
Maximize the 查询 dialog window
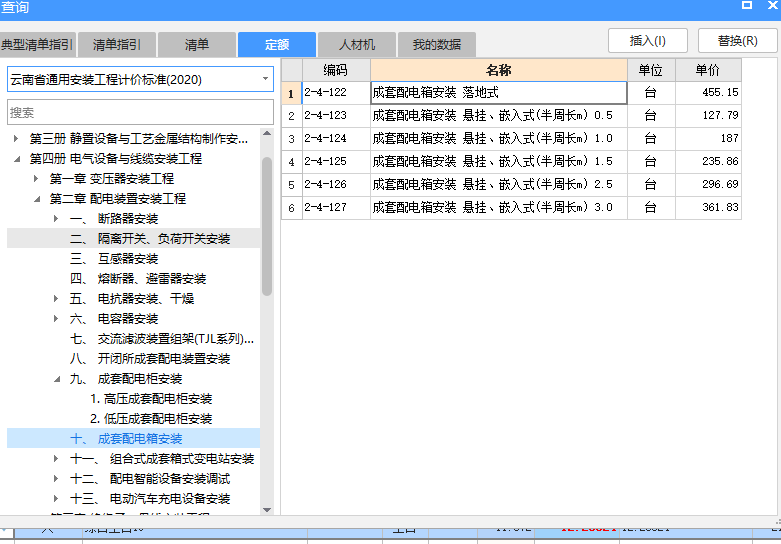click(747, 4)
